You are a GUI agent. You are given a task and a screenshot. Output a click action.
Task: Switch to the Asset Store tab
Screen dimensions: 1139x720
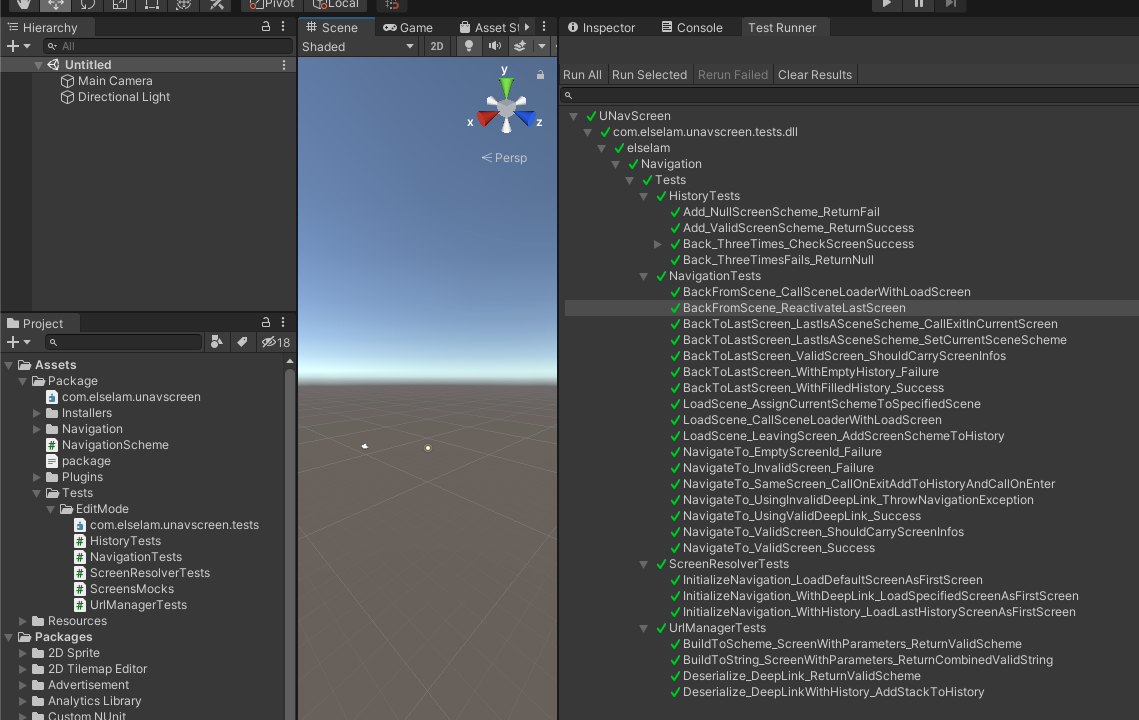click(x=489, y=28)
